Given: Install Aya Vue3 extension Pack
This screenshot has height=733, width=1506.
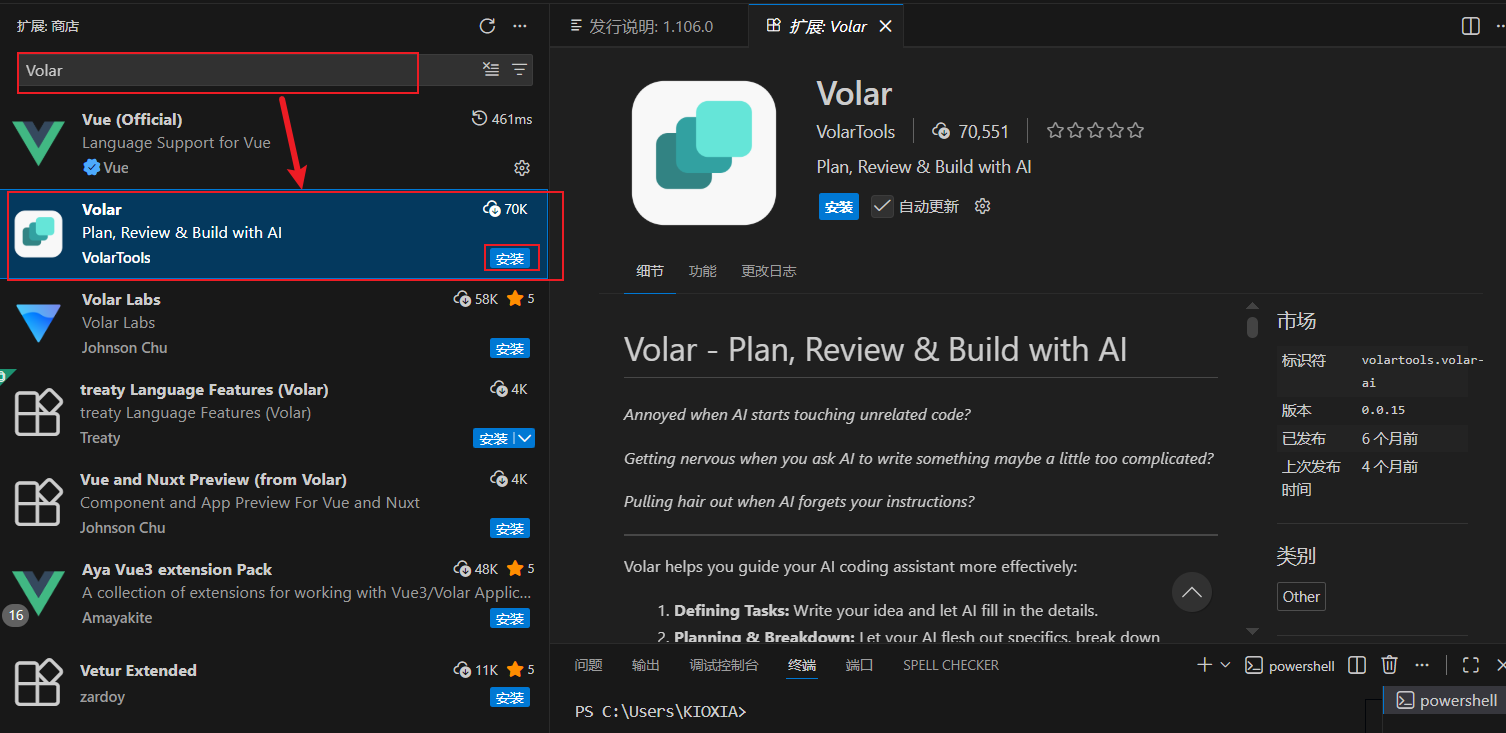Looking at the screenshot, I should pos(510,619).
